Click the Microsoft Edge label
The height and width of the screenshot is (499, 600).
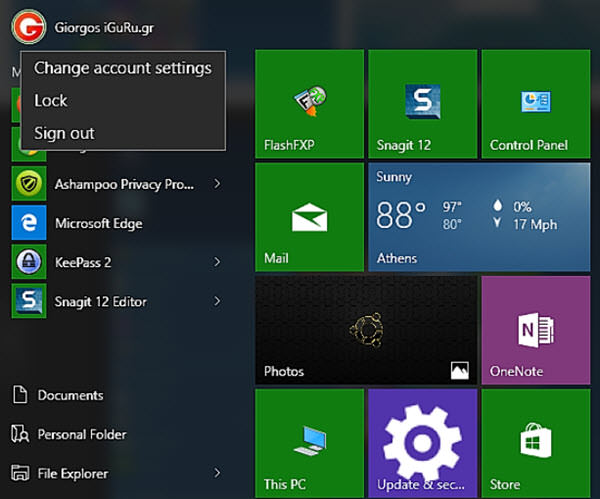point(99,223)
